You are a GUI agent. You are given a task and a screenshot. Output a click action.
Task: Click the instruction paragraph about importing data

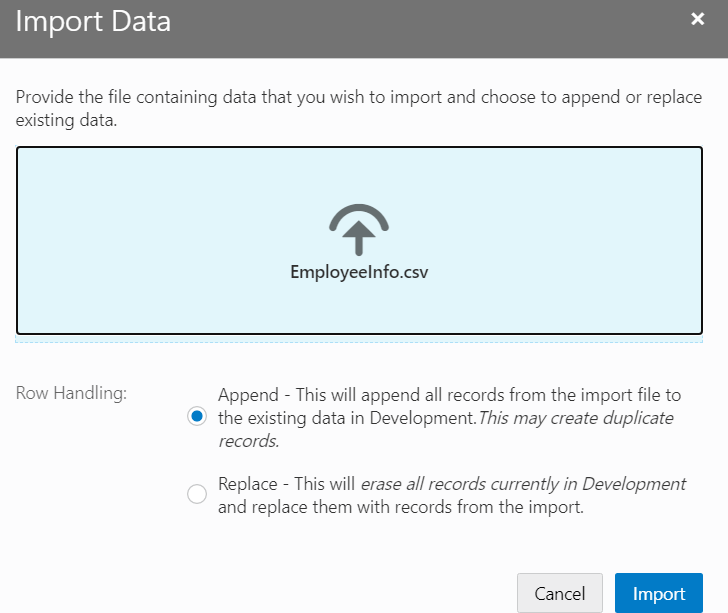(359, 108)
